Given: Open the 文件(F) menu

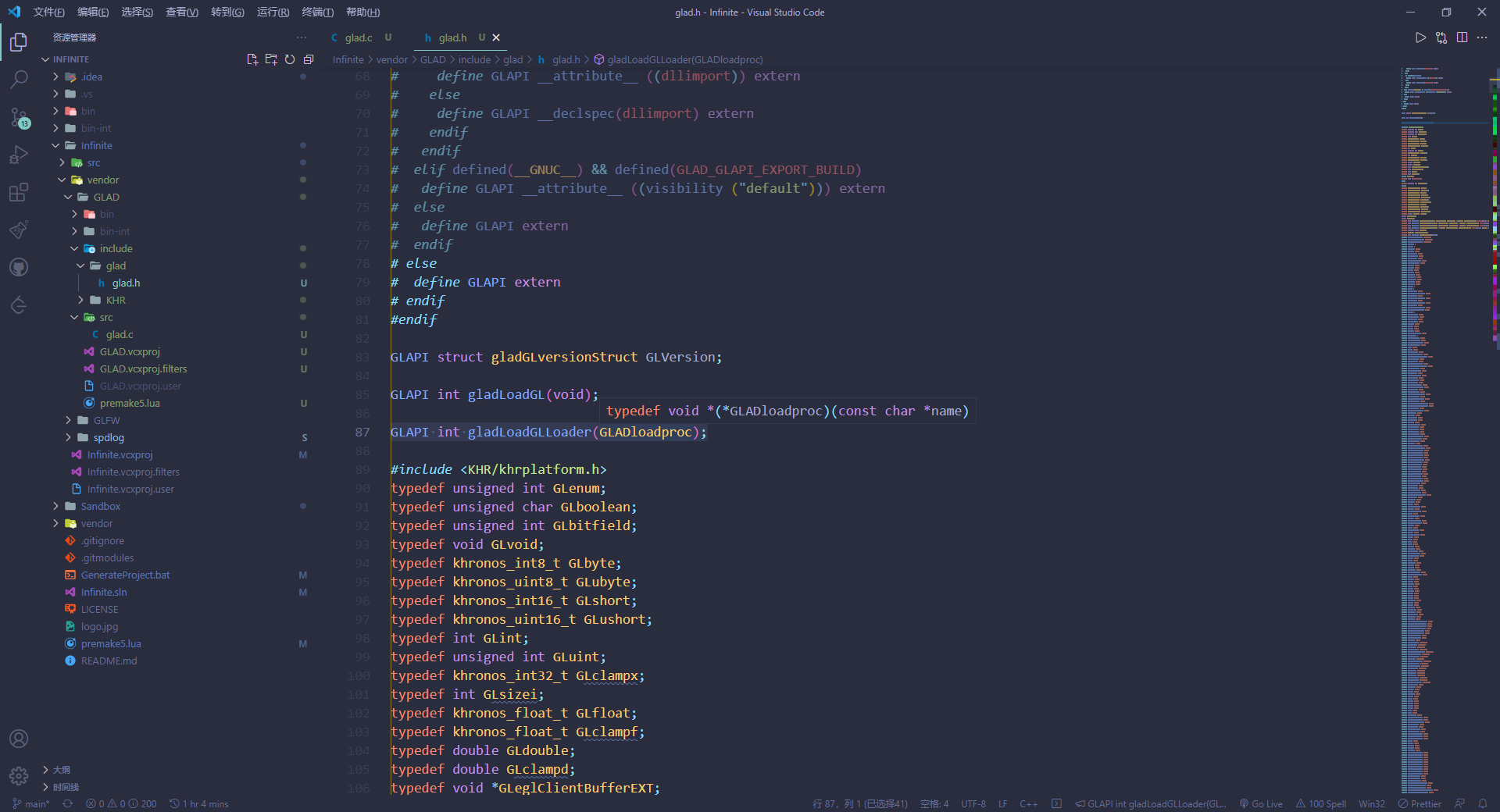Looking at the screenshot, I should point(48,12).
